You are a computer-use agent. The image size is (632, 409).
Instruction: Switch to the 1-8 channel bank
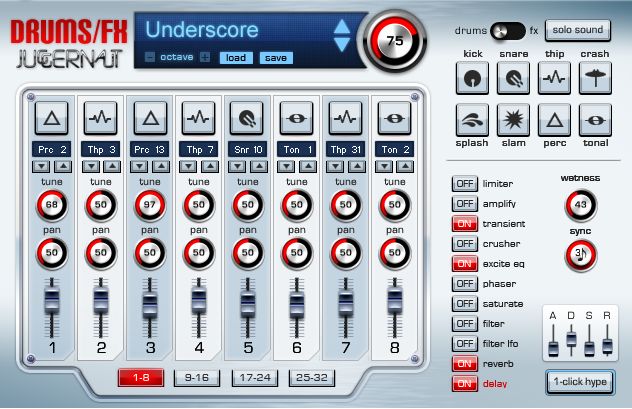(141, 378)
